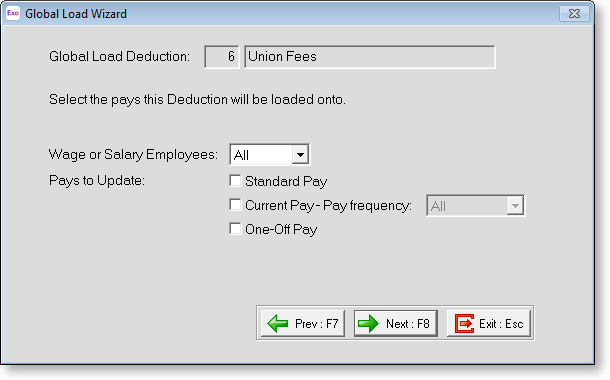
Task: Tick the Current Pay checkbox
Action: 235,205
